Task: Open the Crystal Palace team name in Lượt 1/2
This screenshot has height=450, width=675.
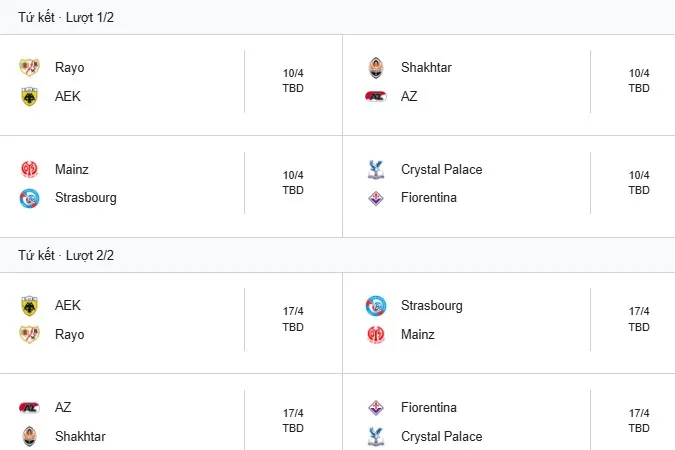Action: pyautogui.click(x=441, y=170)
